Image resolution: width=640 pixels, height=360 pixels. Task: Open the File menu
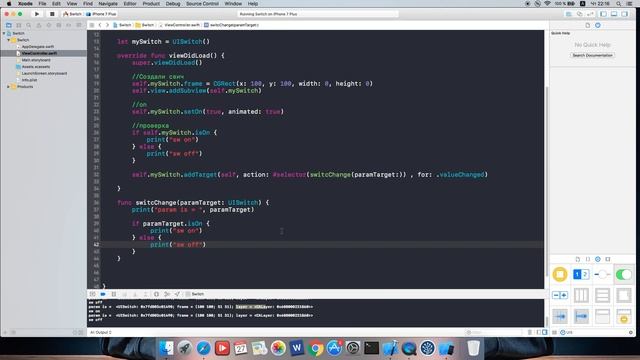click(x=42, y=4)
